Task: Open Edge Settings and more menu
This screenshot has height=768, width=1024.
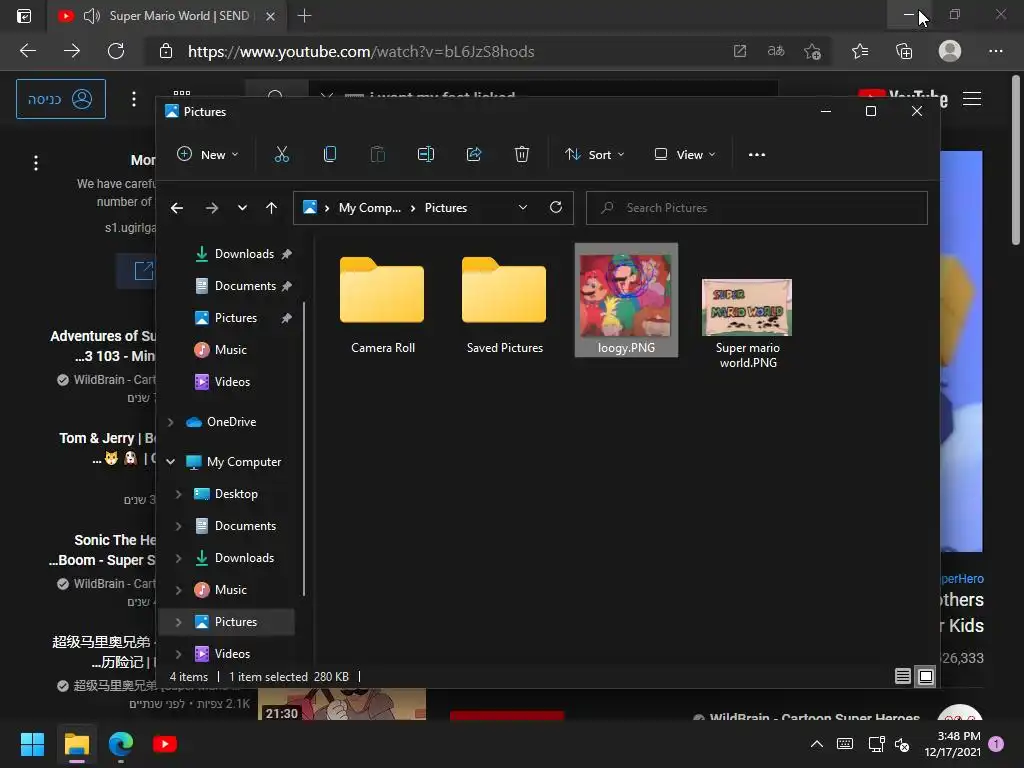Action: point(996,51)
